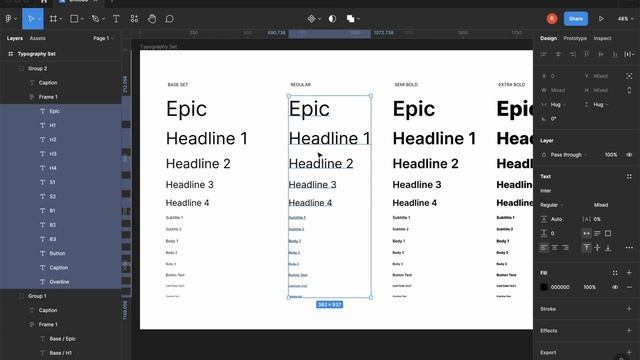640x360 pixels.
Task: Click the Align left icon
Action: [x=544, y=54]
